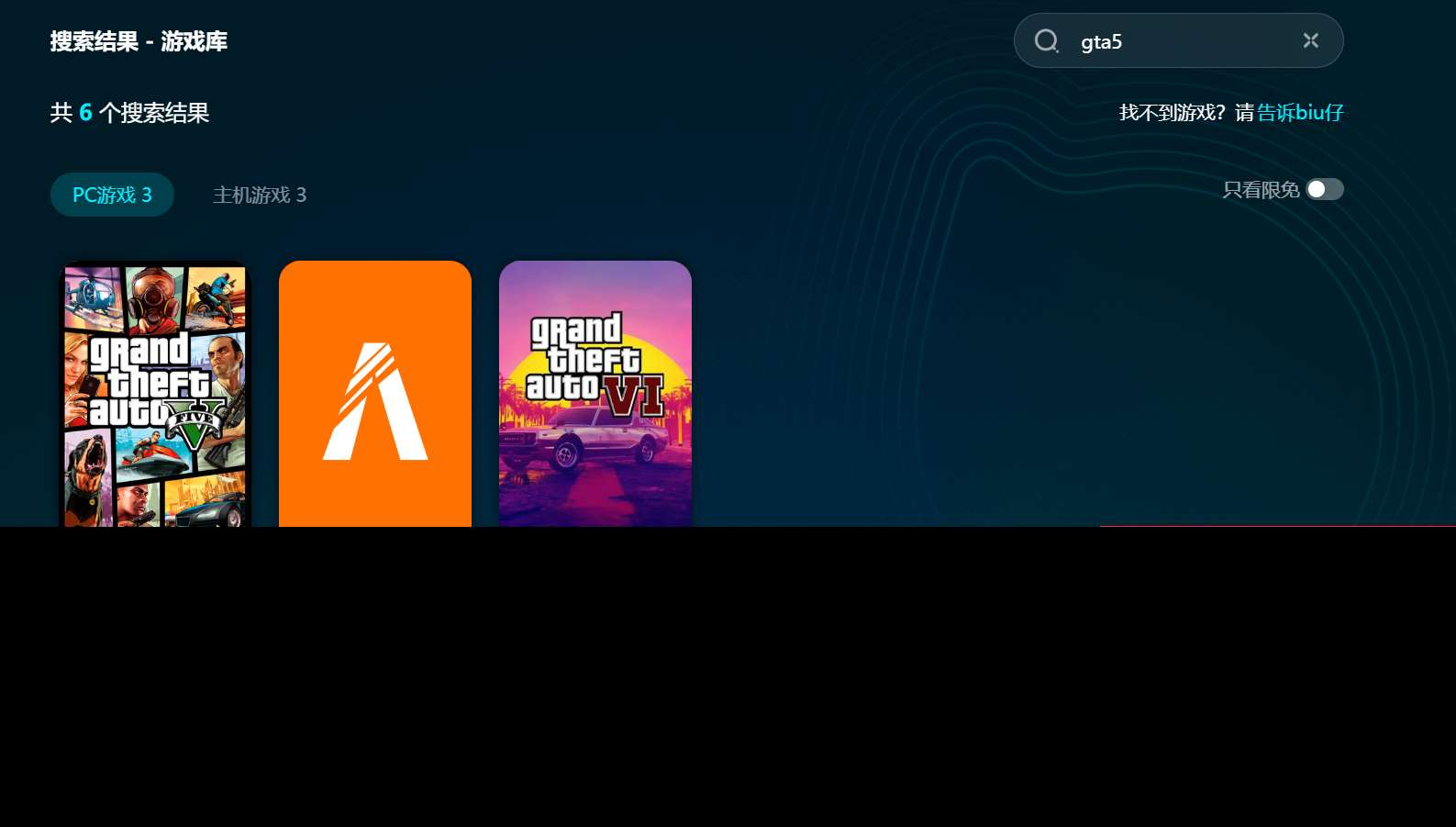Open the Grand Theft Auto VI game card
Viewport: 1456px width, 827px height.
click(x=595, y=394)
